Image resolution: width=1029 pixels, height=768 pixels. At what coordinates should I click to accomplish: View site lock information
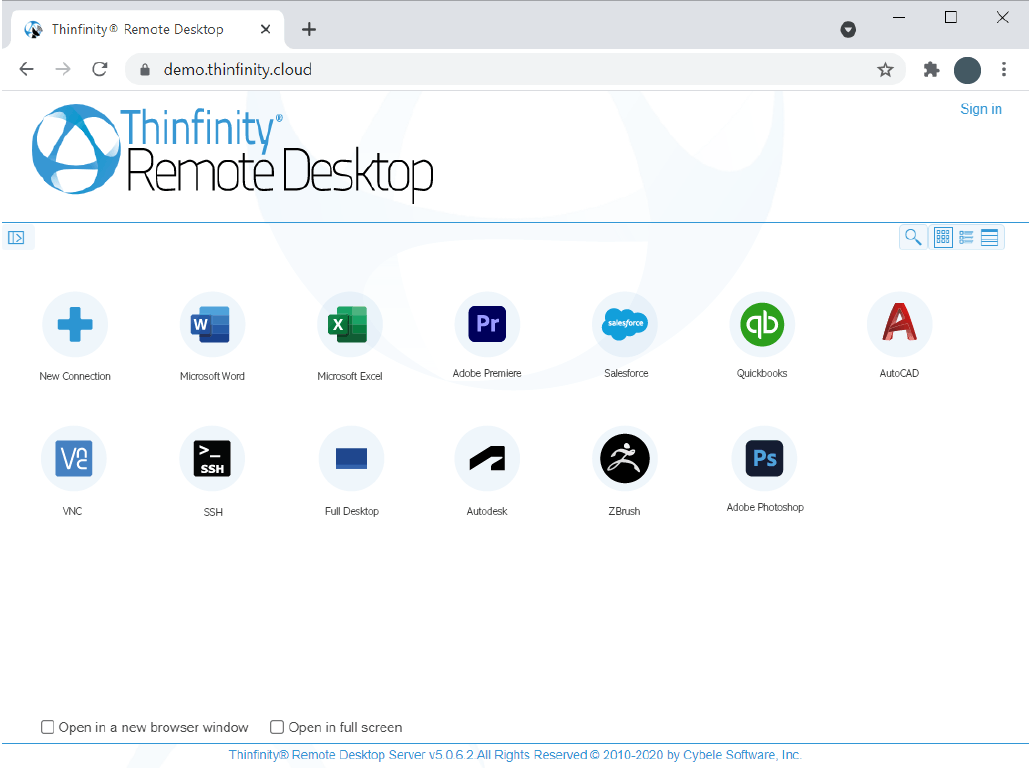click(x=145, y=70)
